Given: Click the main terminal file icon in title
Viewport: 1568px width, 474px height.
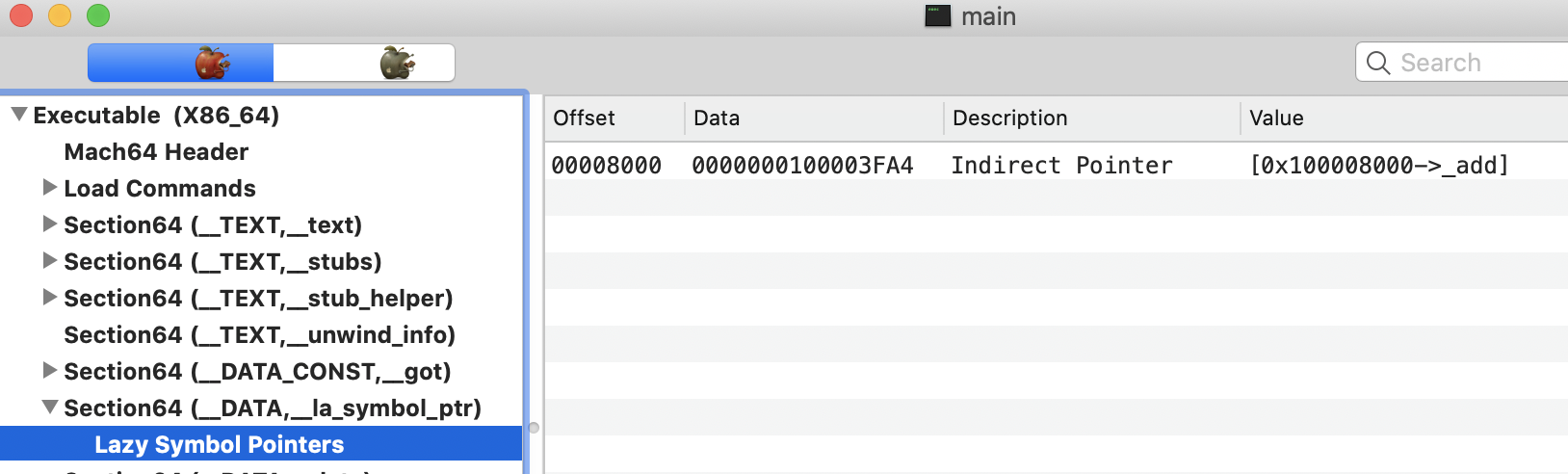Looking at the screenshot, I should tap(937, 16).
